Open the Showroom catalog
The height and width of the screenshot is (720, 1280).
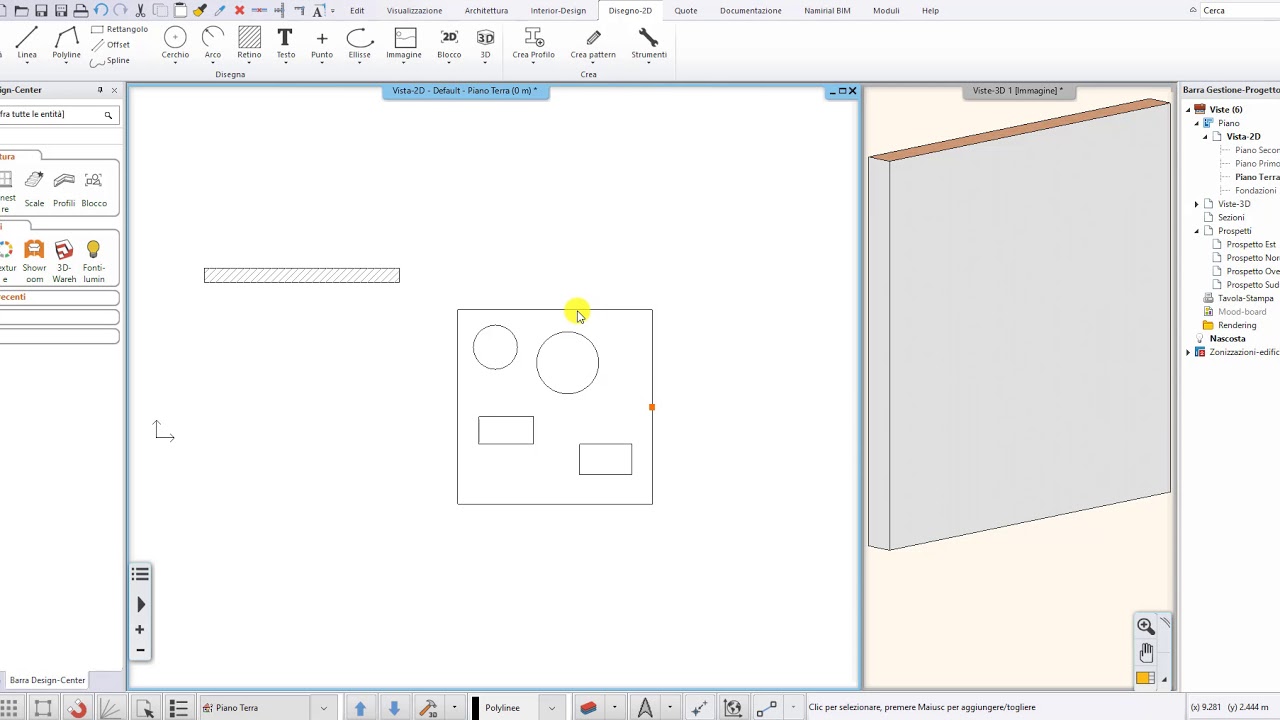(34, 261)
